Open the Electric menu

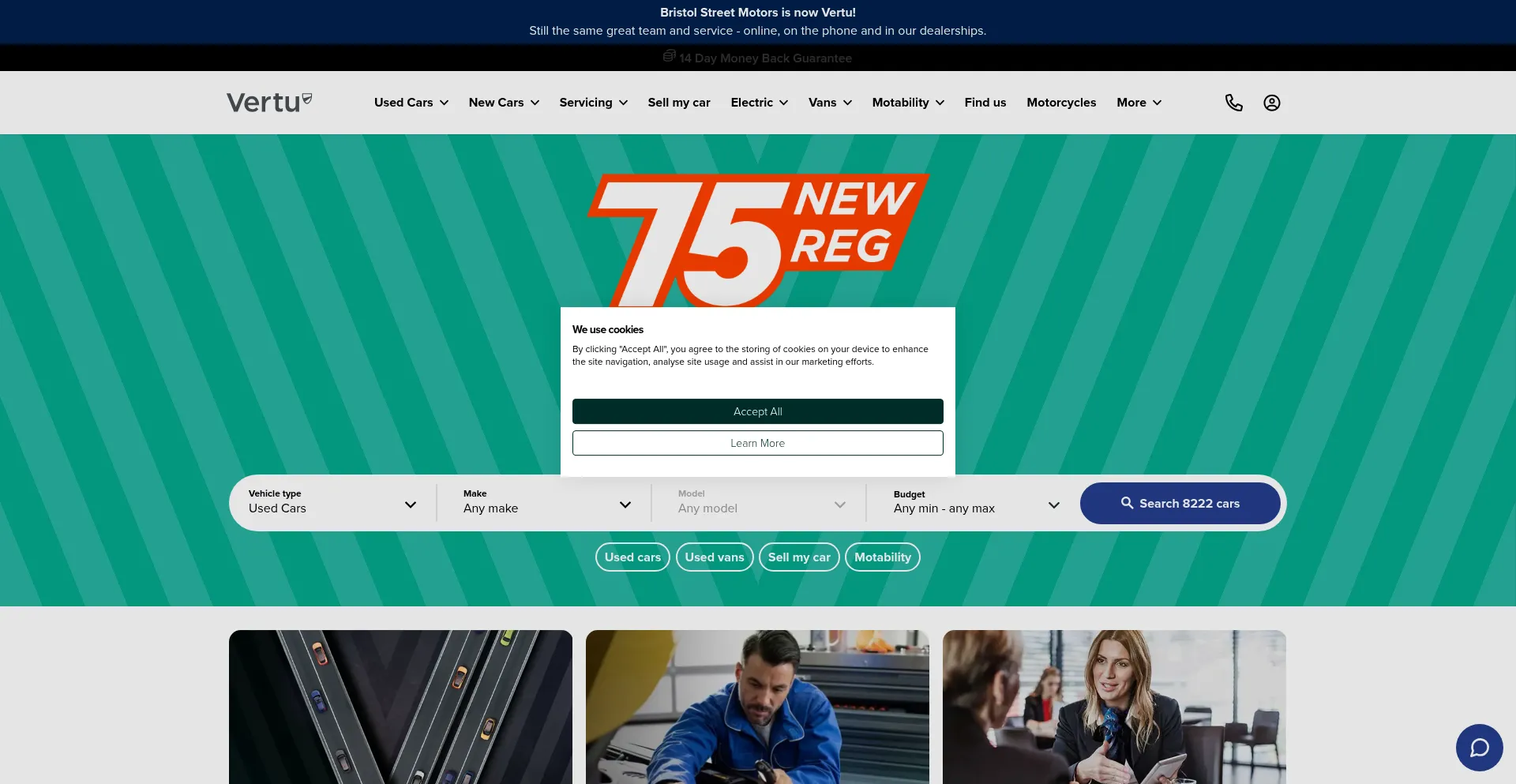click(x=760, y=103)
